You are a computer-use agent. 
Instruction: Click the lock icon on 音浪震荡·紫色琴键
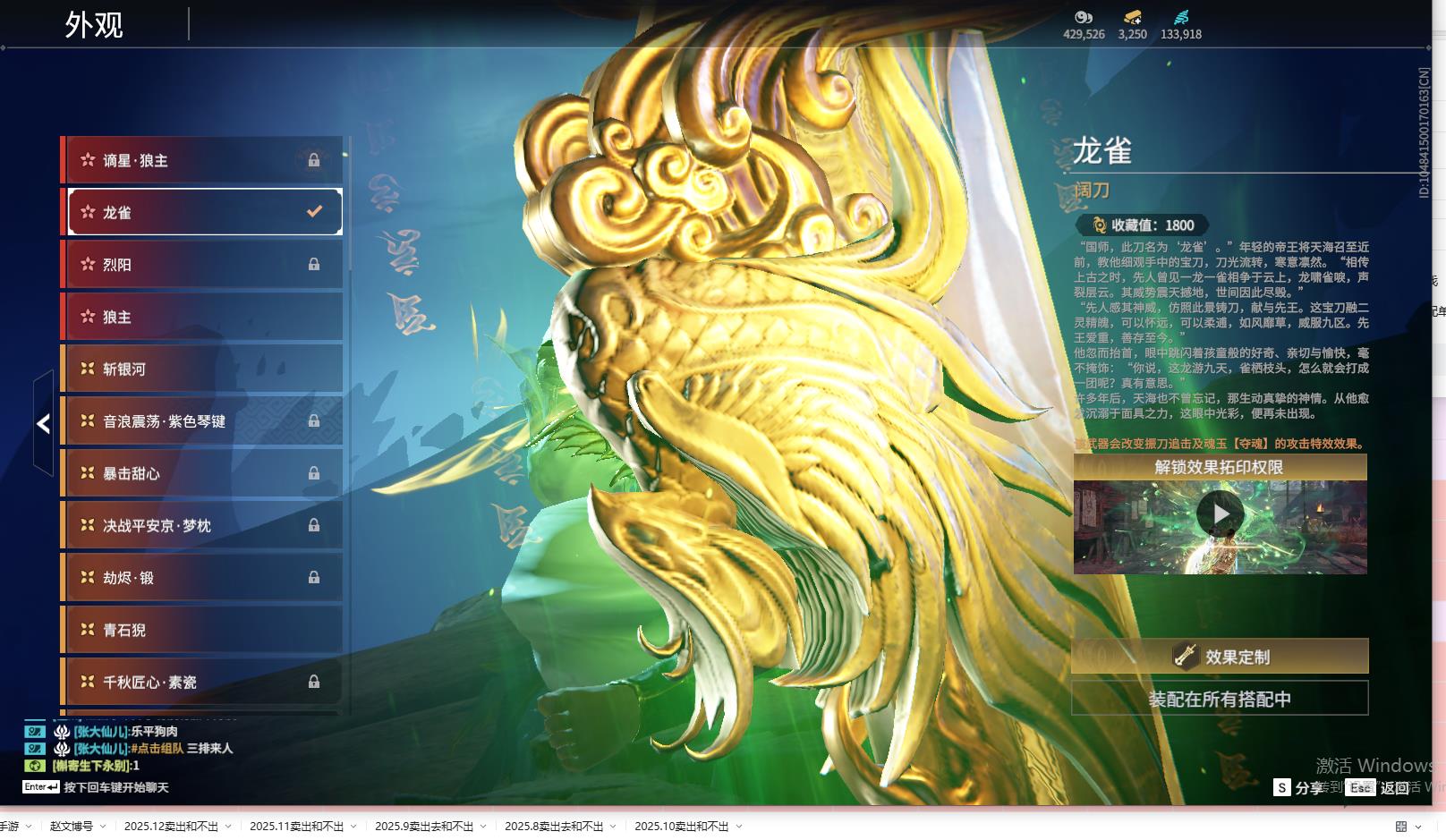pos(314,420)
